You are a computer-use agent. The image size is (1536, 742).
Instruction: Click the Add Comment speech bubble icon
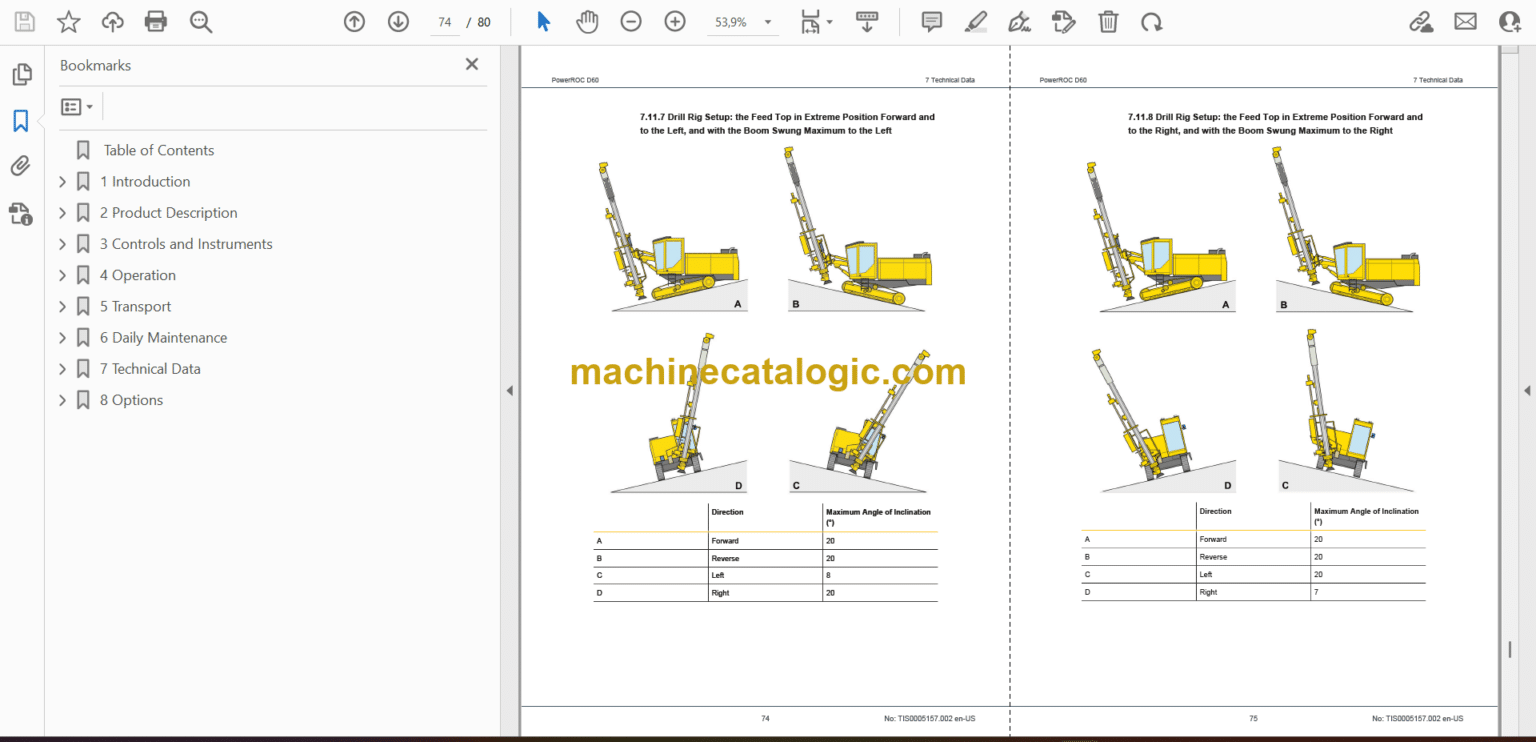[x=932, y=22]
